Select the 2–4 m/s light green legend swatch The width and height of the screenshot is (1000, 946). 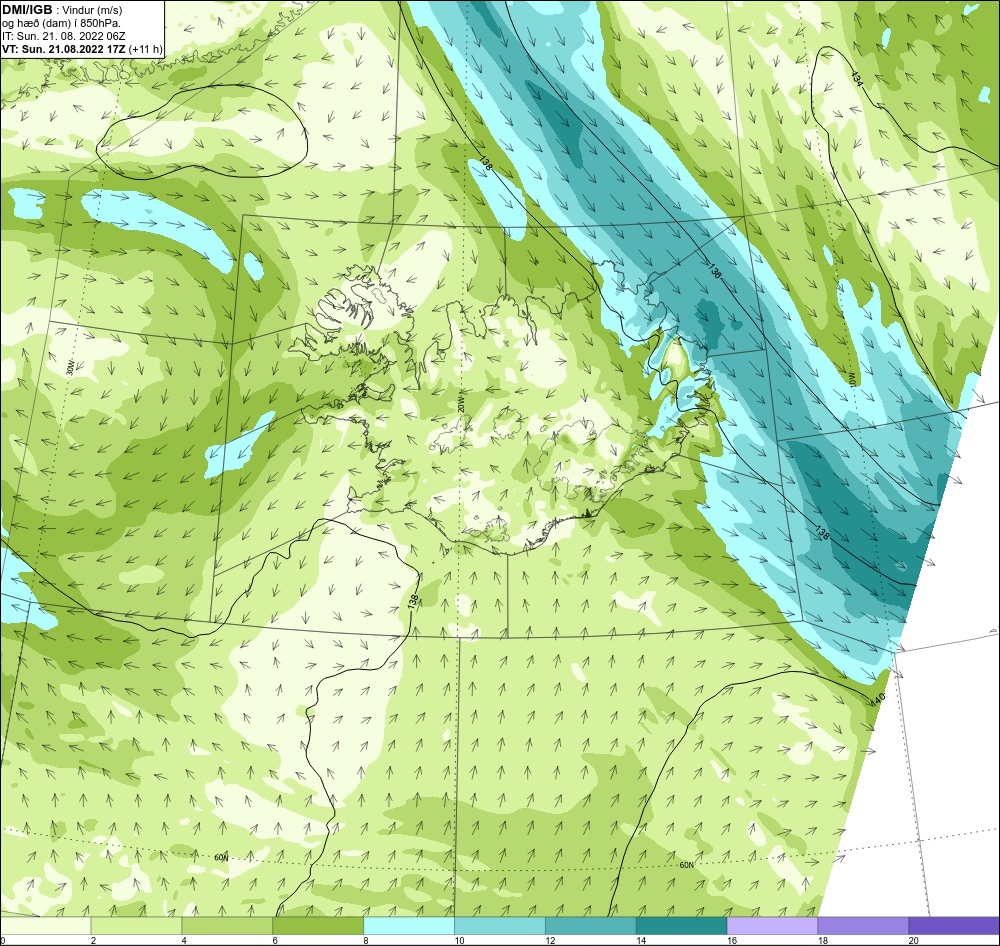(136, 926)
